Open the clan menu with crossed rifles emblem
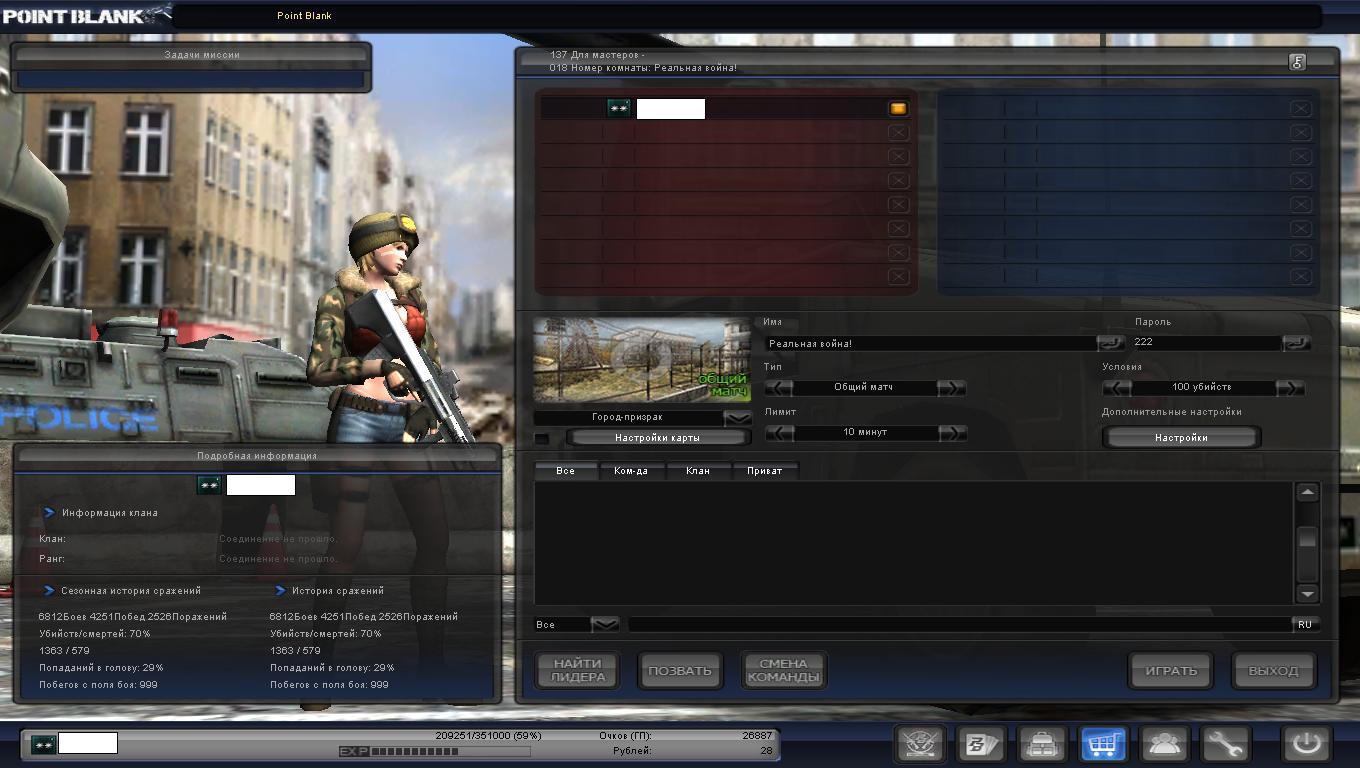This screenshot has height=768, width=1360. [x=920, y=744]
